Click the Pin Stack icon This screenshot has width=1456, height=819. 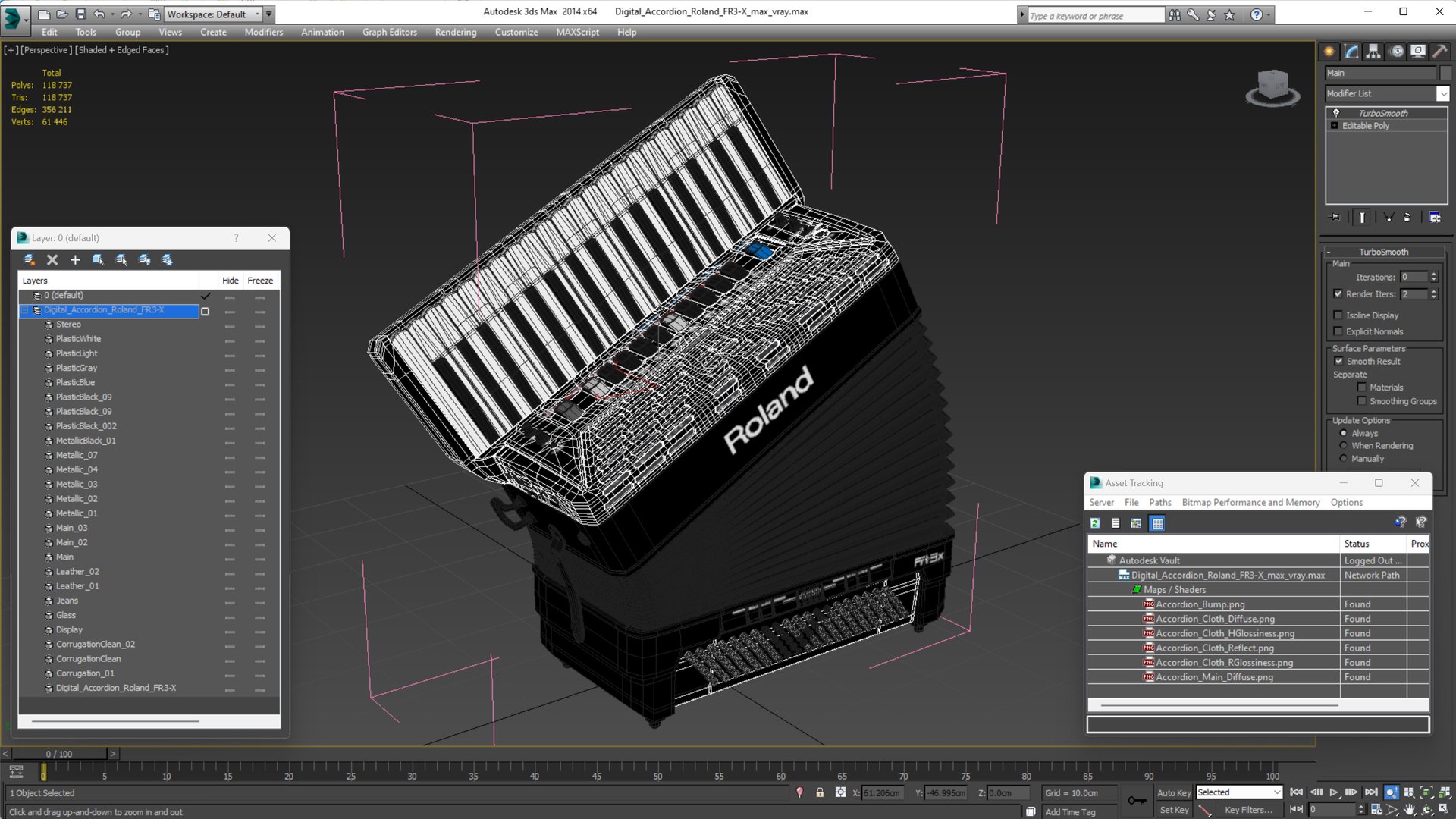tap(1335, 218)
